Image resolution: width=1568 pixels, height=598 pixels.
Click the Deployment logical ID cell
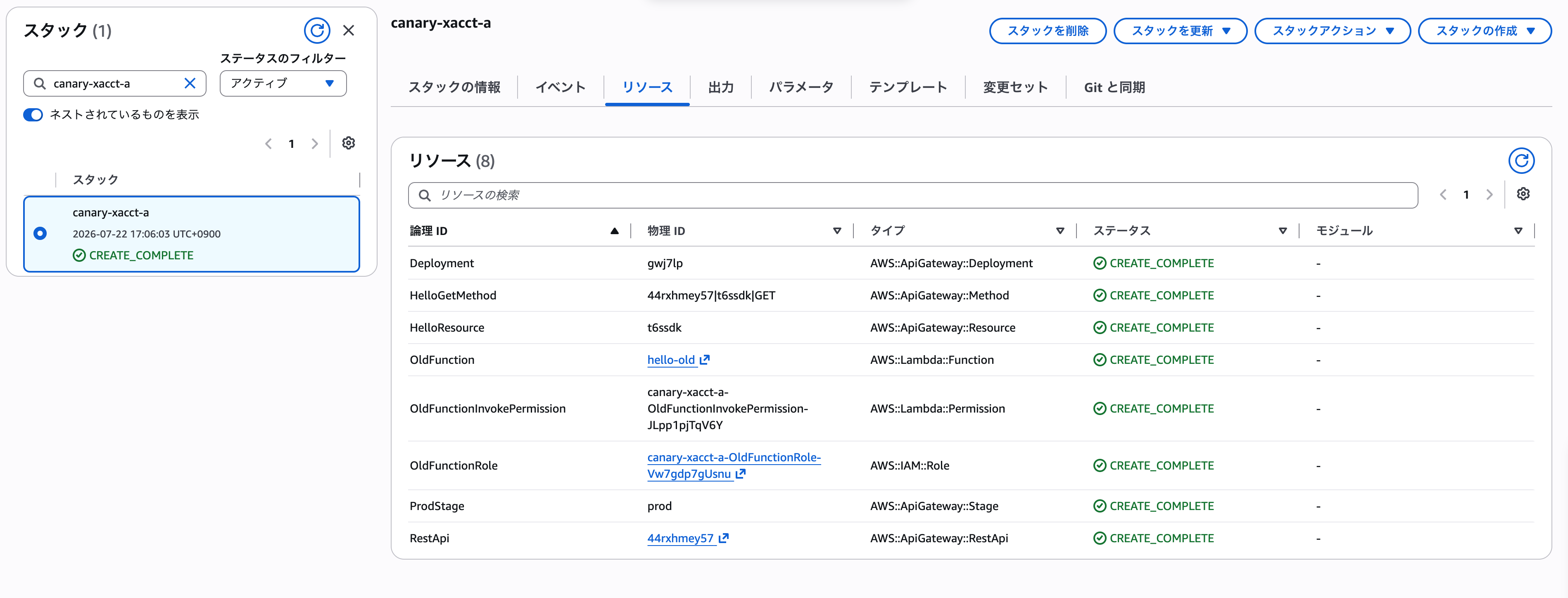tap(441, 263)
